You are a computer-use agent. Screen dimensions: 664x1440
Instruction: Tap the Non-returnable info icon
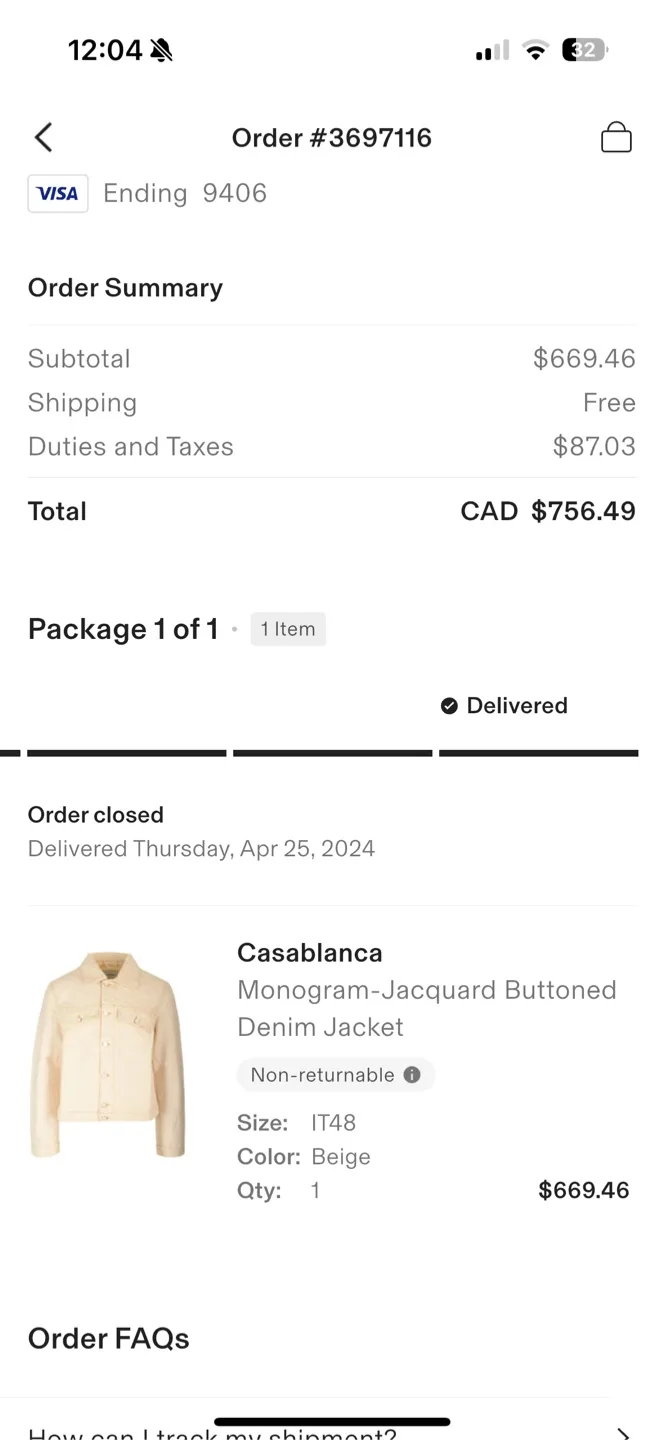click(x=411, y=1075)
